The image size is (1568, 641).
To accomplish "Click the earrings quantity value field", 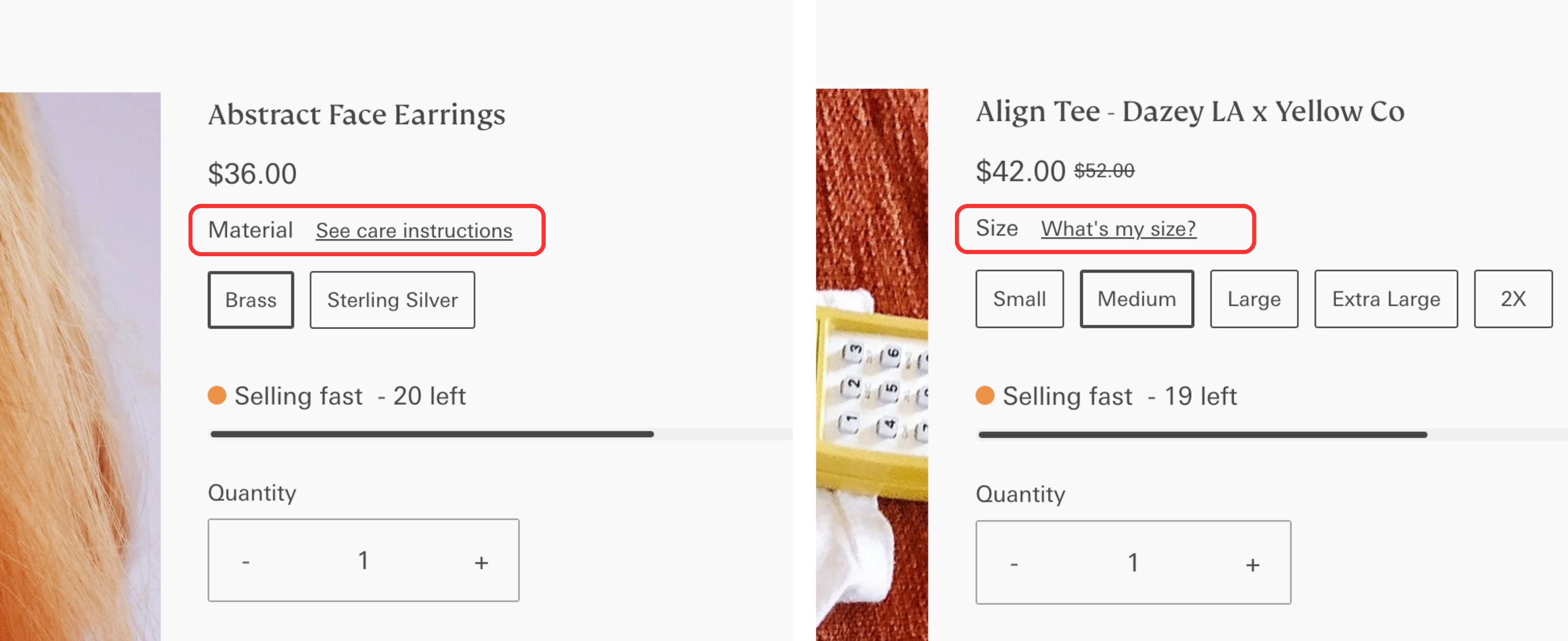I will (x=363, y=560).
